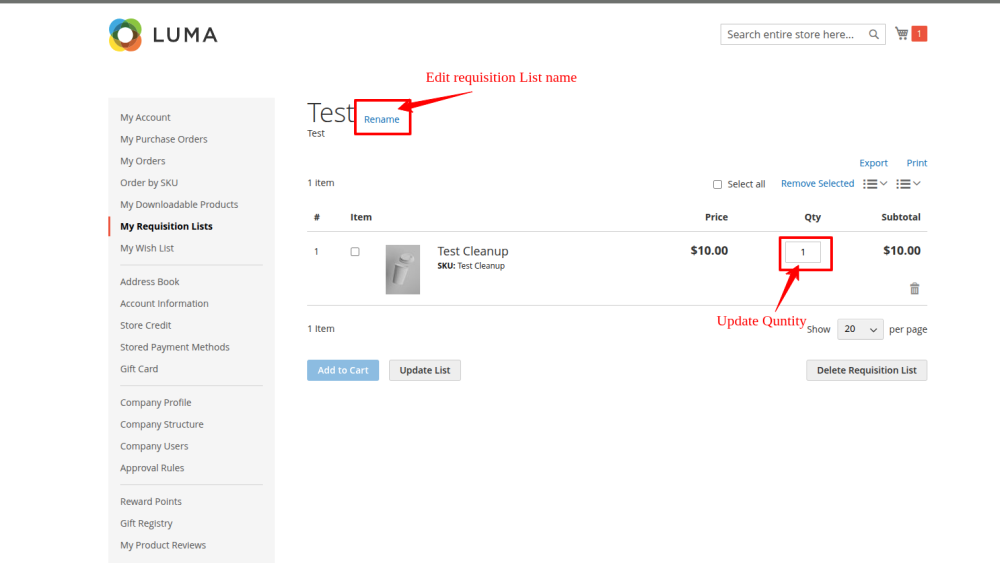The height and width of the screenshot is (563, 1000).
Task: Open the rightmost list-action dropdown icon
Action: [908, 184]
